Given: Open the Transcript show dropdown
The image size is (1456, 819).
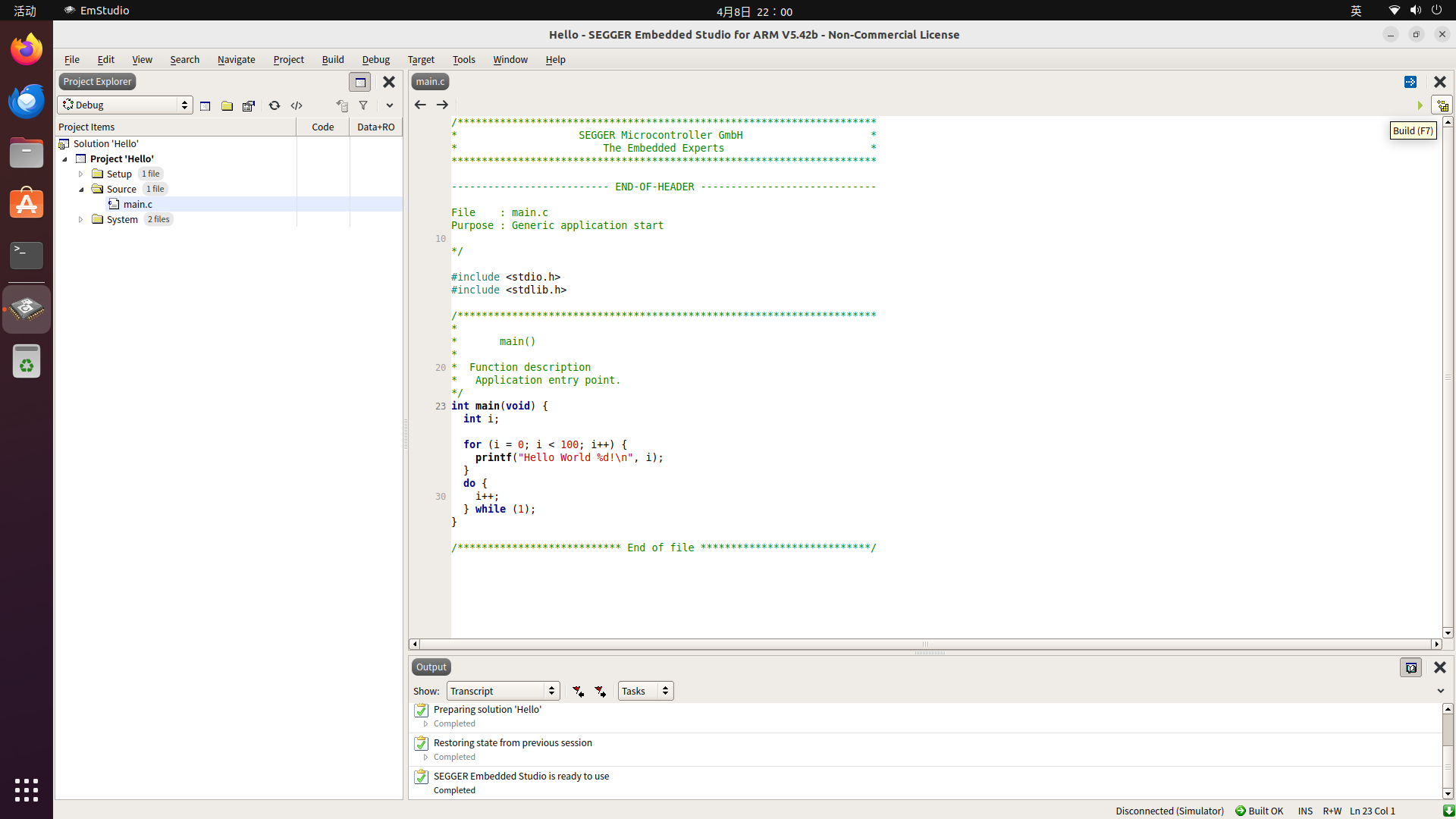Looking at the screenshot, I should [x=503, y=691].
